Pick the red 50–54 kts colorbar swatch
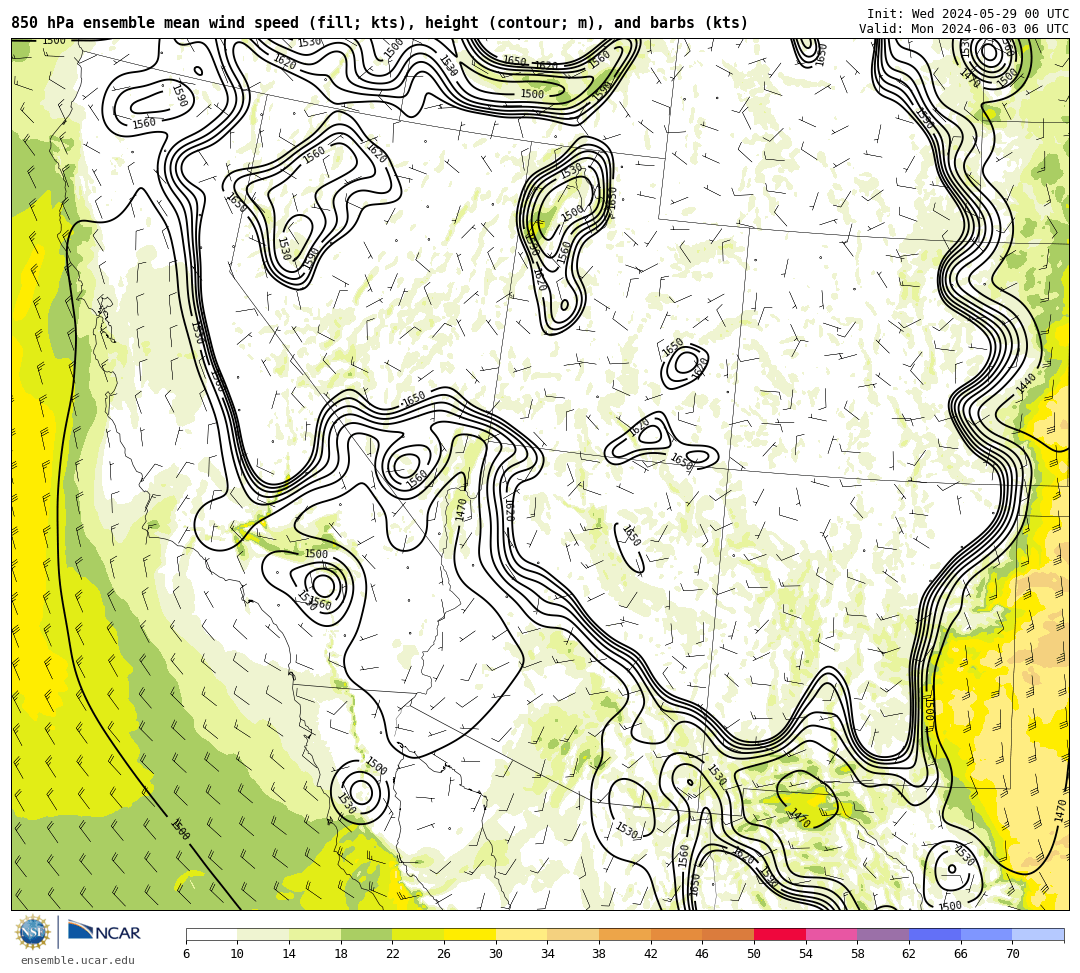Screen dimensions: 1080x973 coord(780,934)
